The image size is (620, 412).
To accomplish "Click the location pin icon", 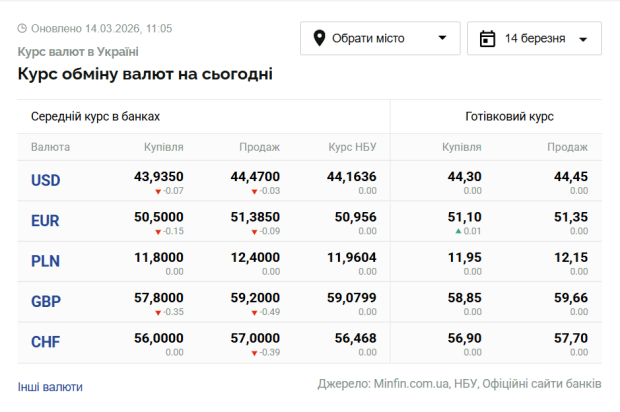I will 320,39.
